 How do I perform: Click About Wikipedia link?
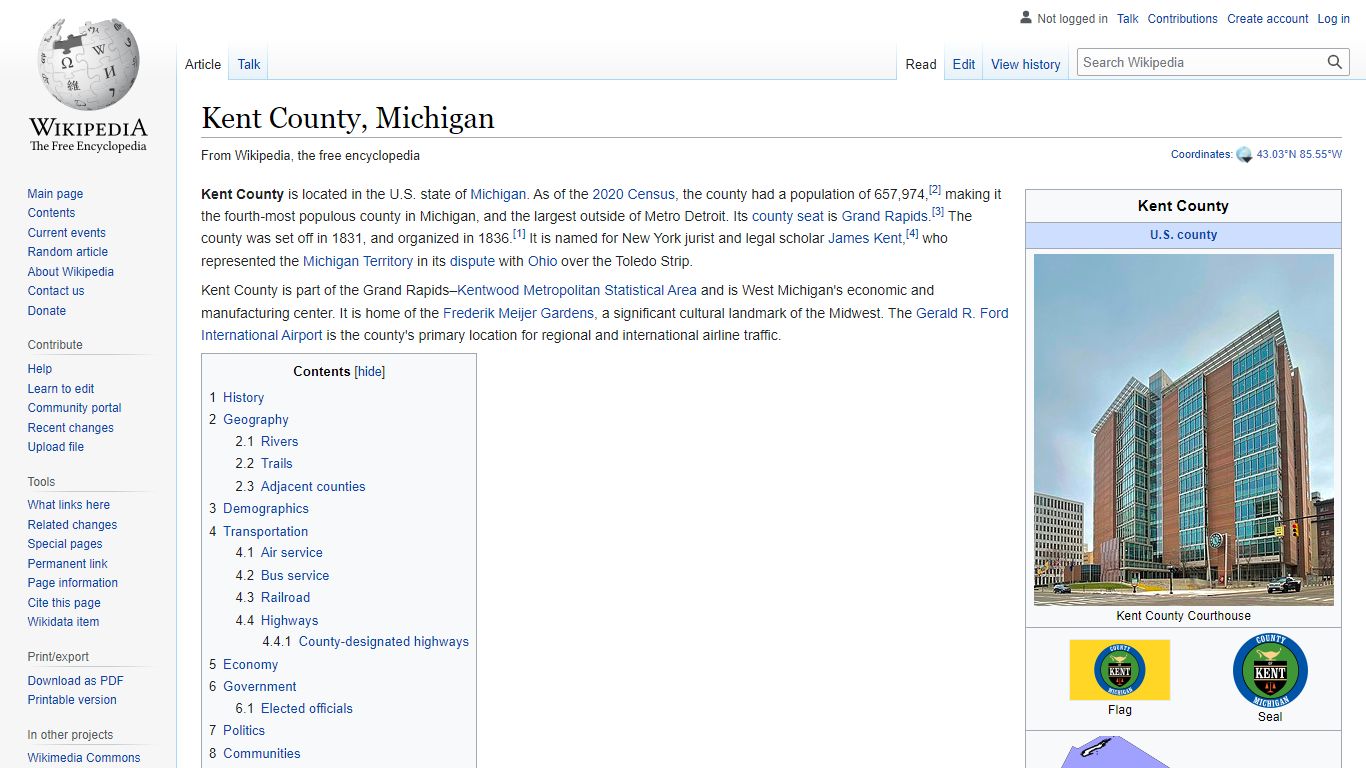(x=70, y=272)
